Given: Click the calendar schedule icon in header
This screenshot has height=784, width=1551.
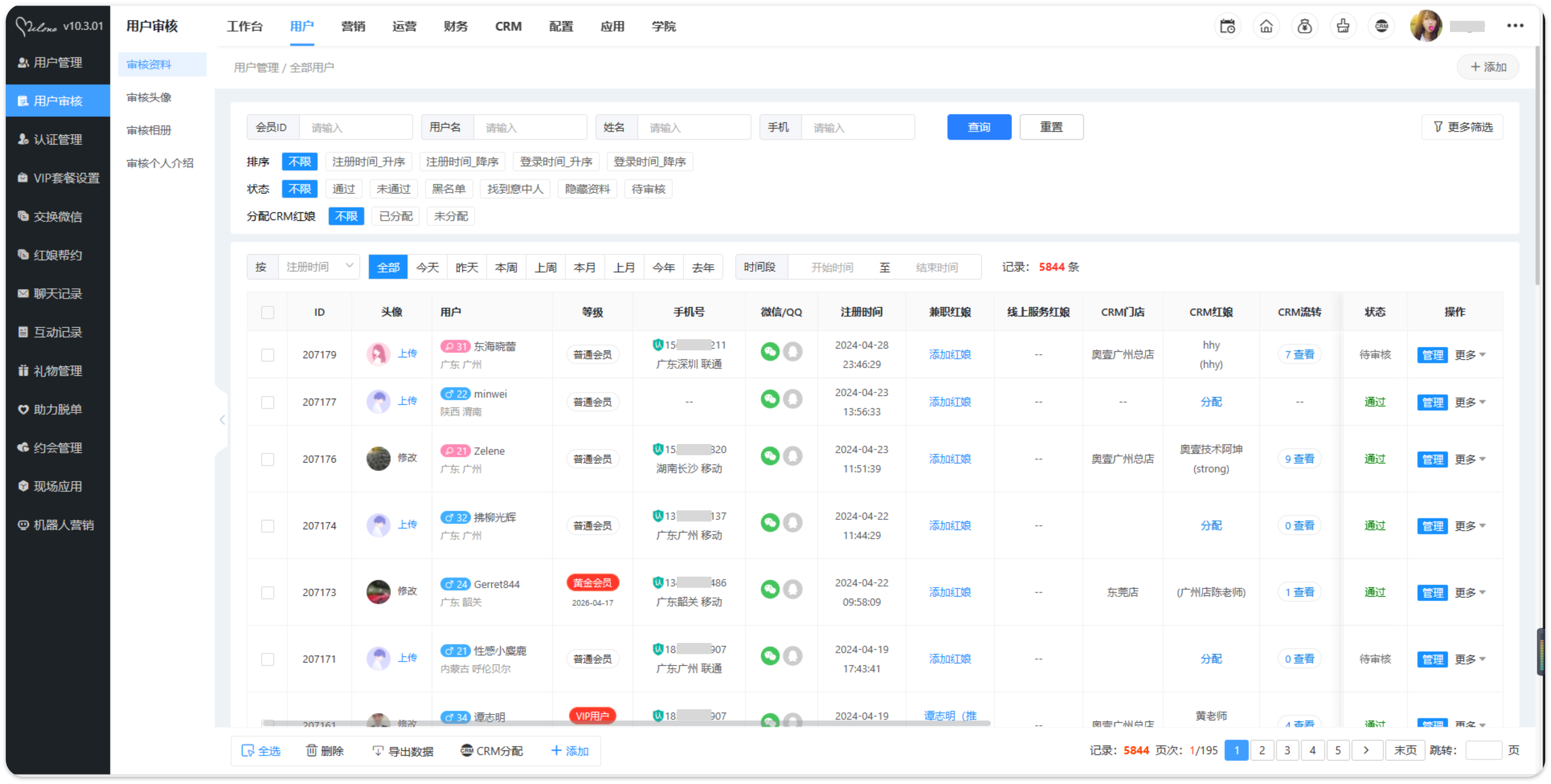Looking at the screenshot, I should coord(1227,27).
